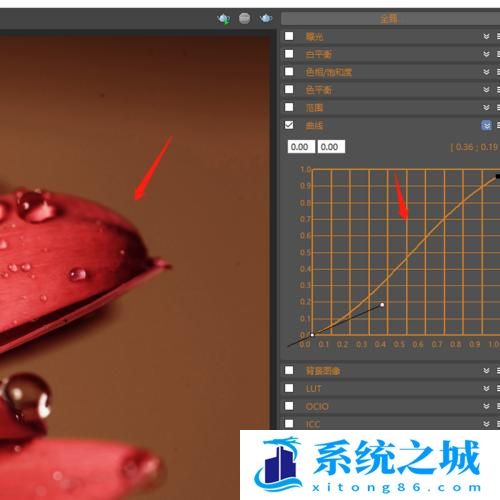Select the black curve endpoint at top right
Image resolution: width=500 pixels, height=500 pixels.
498,176
